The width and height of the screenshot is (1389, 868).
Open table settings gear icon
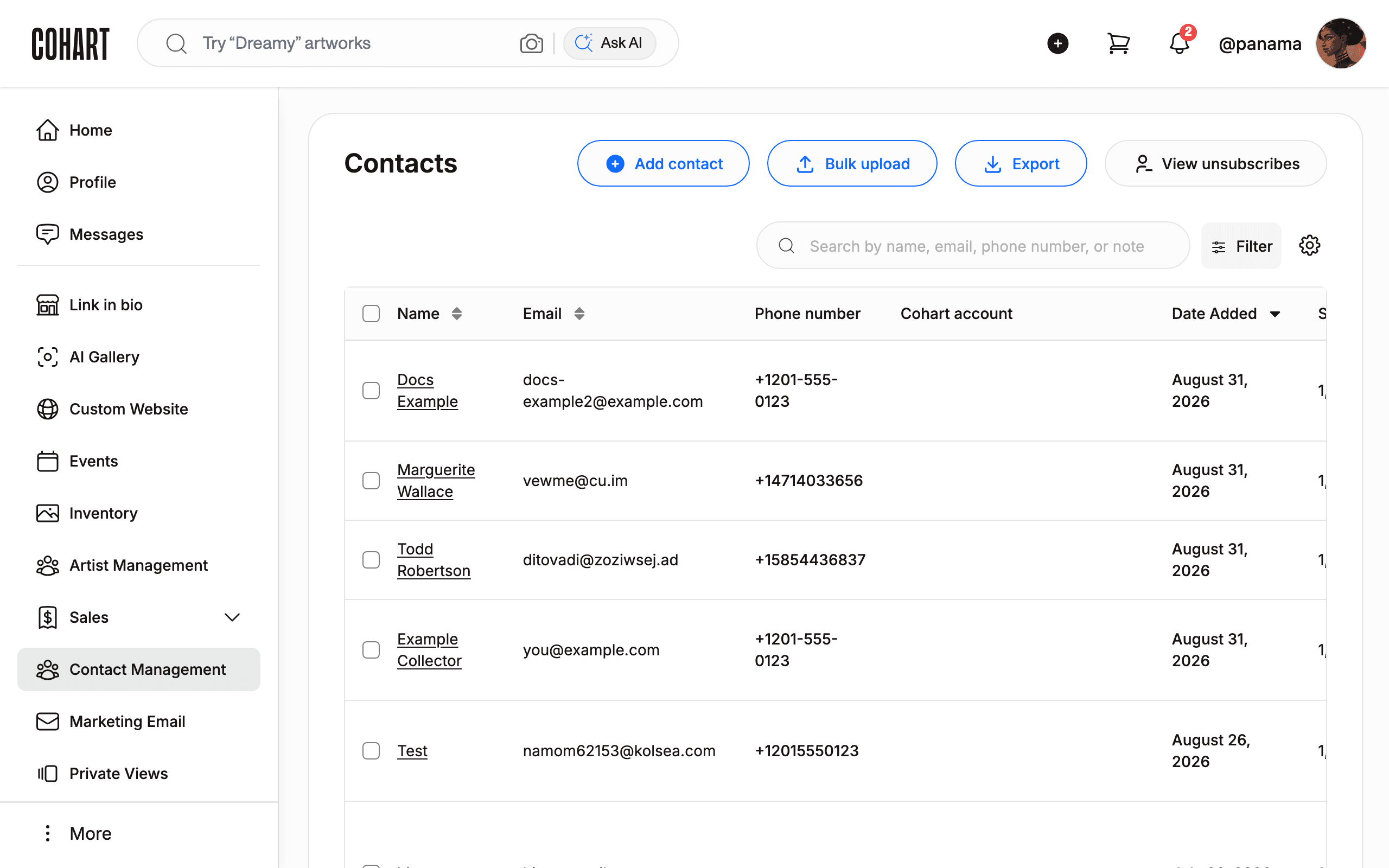(x=1309, y=246)
